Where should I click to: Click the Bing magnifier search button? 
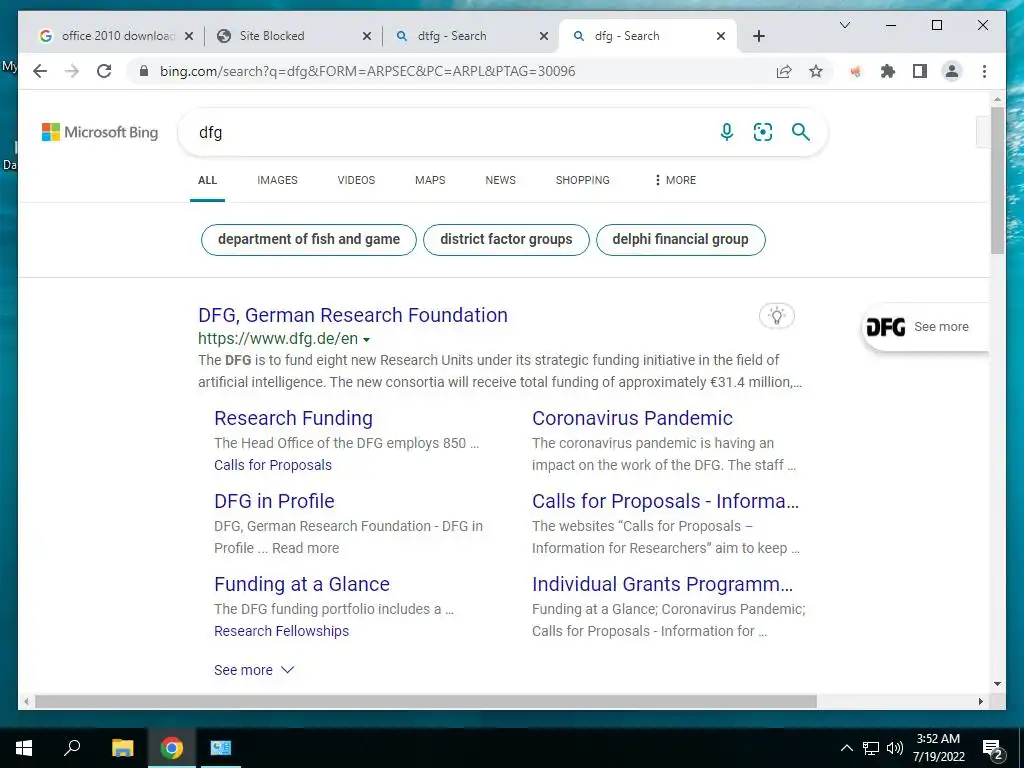(x=801, y=132)
